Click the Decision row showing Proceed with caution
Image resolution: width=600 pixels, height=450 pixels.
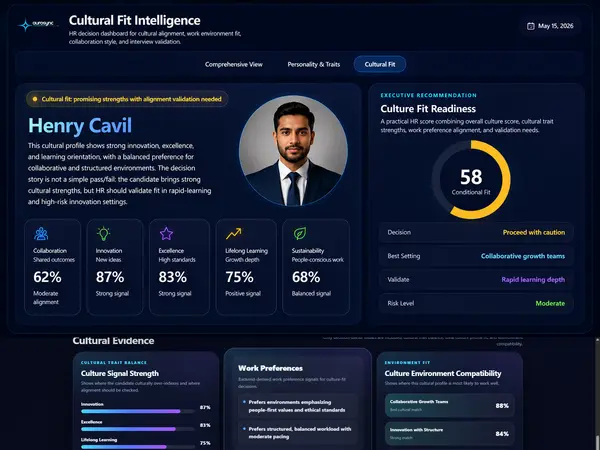476,232
